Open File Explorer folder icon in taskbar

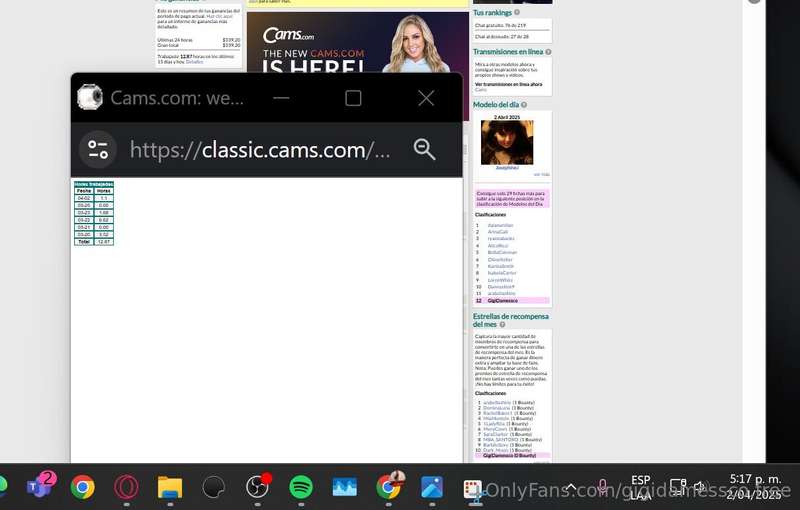click(x=170, y=487)
